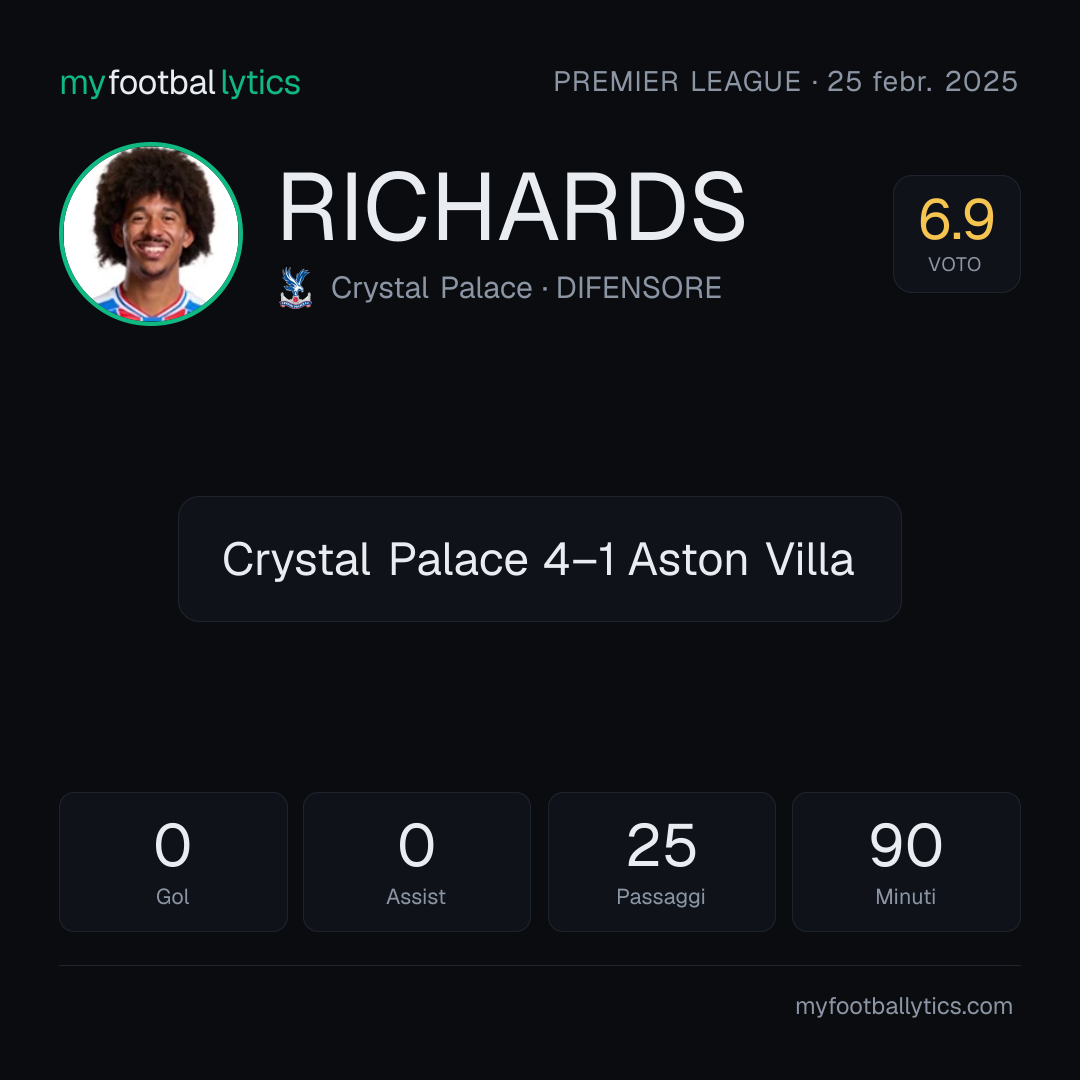This screenshot has height=1080, width=1080.
Task: Select the 6.9 Voto rating badge
Action: click(957, 233)
